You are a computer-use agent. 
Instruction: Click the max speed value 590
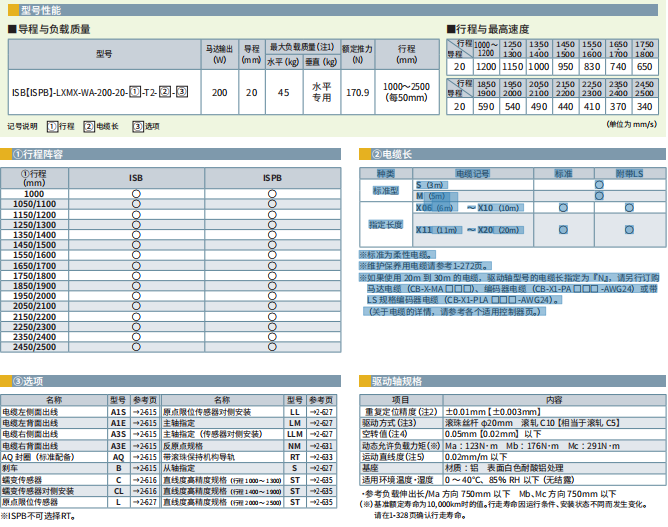(486, 107)
